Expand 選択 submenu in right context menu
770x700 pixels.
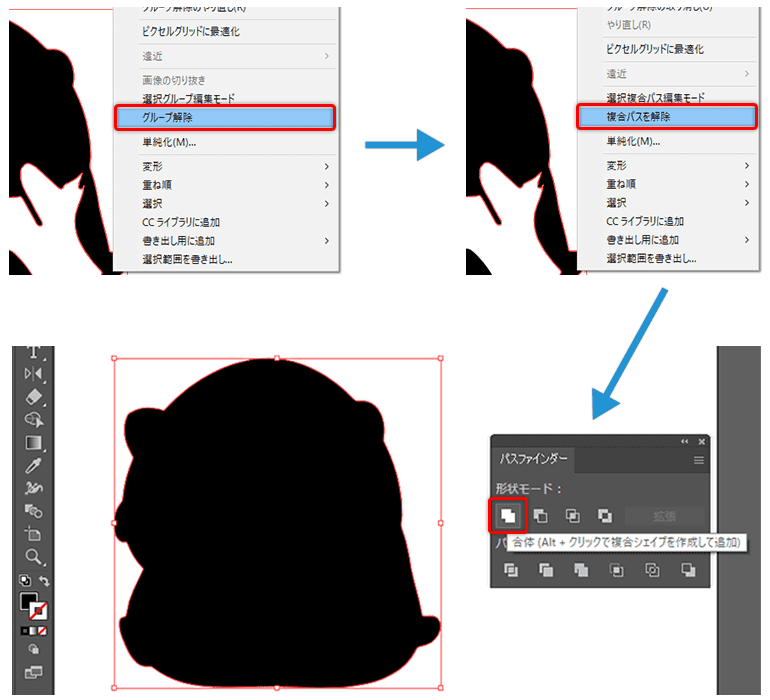point(668,203)
